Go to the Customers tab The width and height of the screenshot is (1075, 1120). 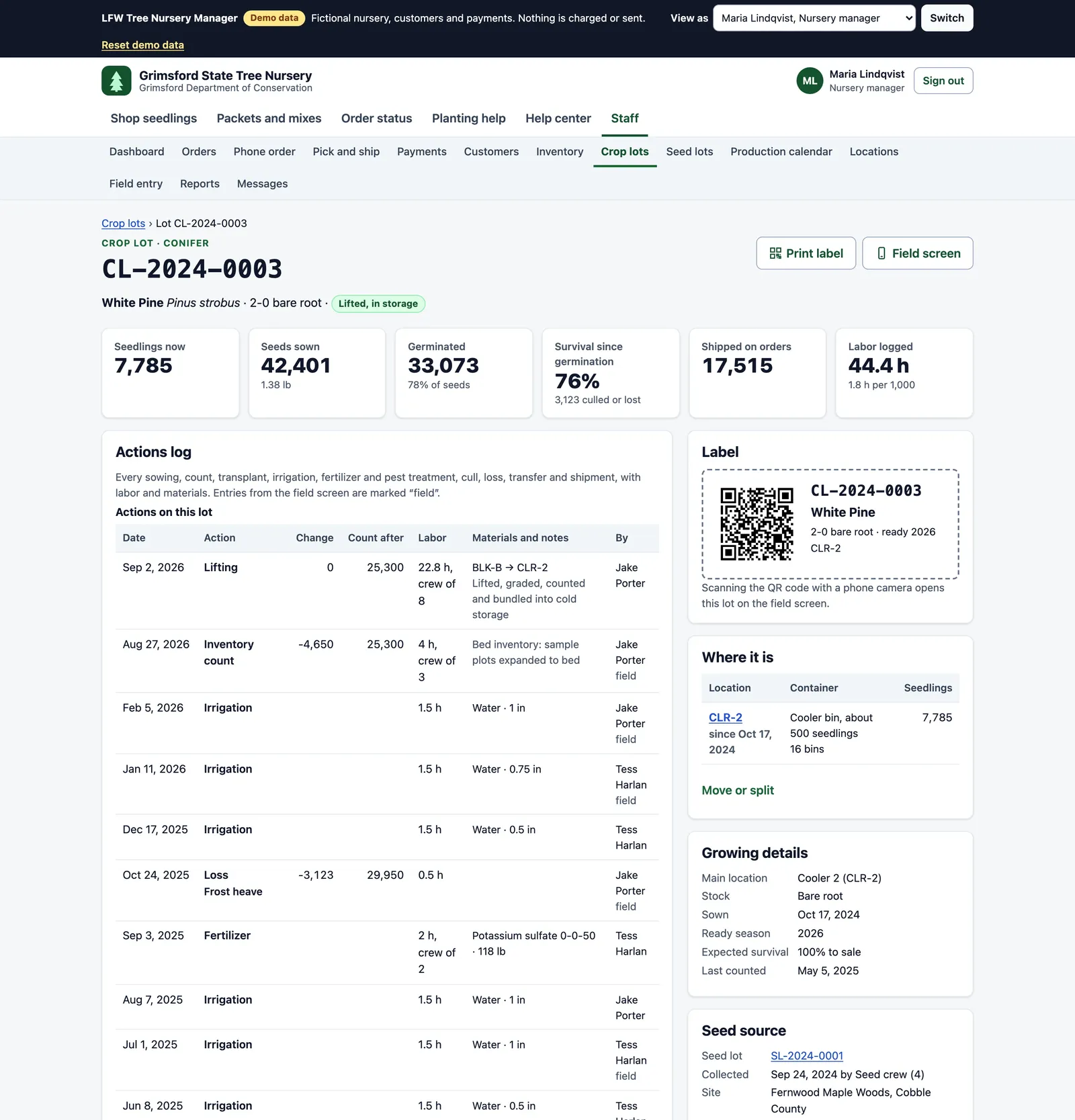(x=491, y=152)
